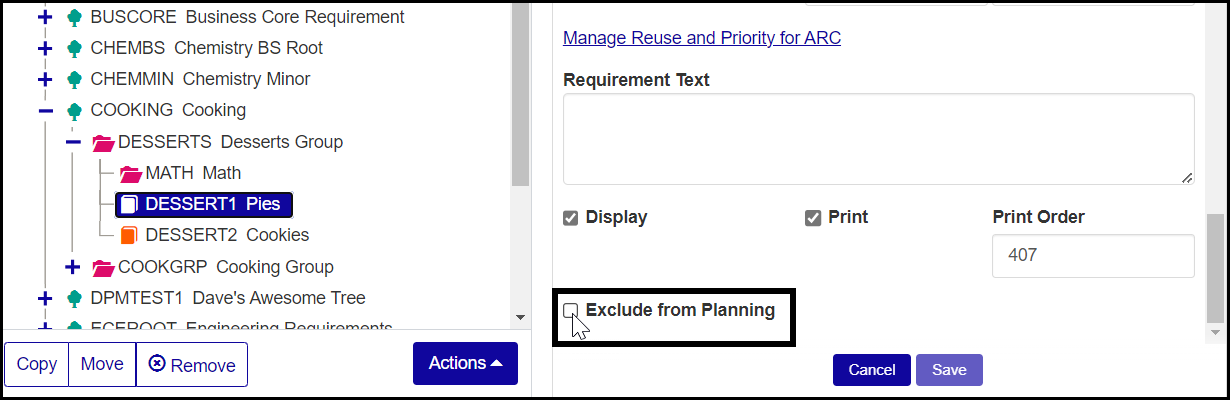Click the COOKGRP folder icon
The width and height of the screenshot is (1230, 400).
[x=103, y=267]
